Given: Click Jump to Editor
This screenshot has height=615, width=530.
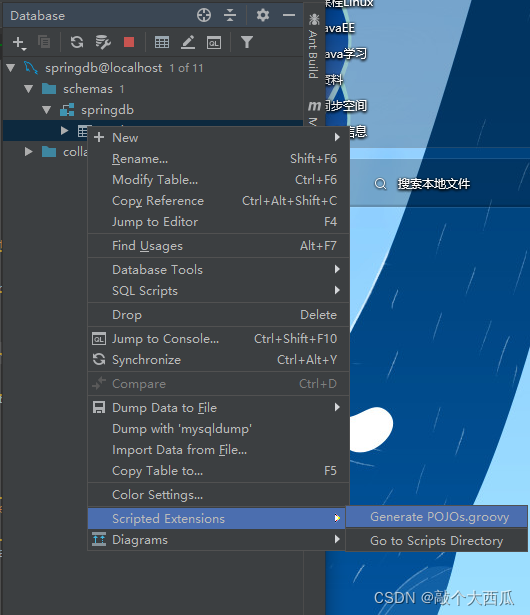Looking at the screenshot, I should (x=218, y=222).
